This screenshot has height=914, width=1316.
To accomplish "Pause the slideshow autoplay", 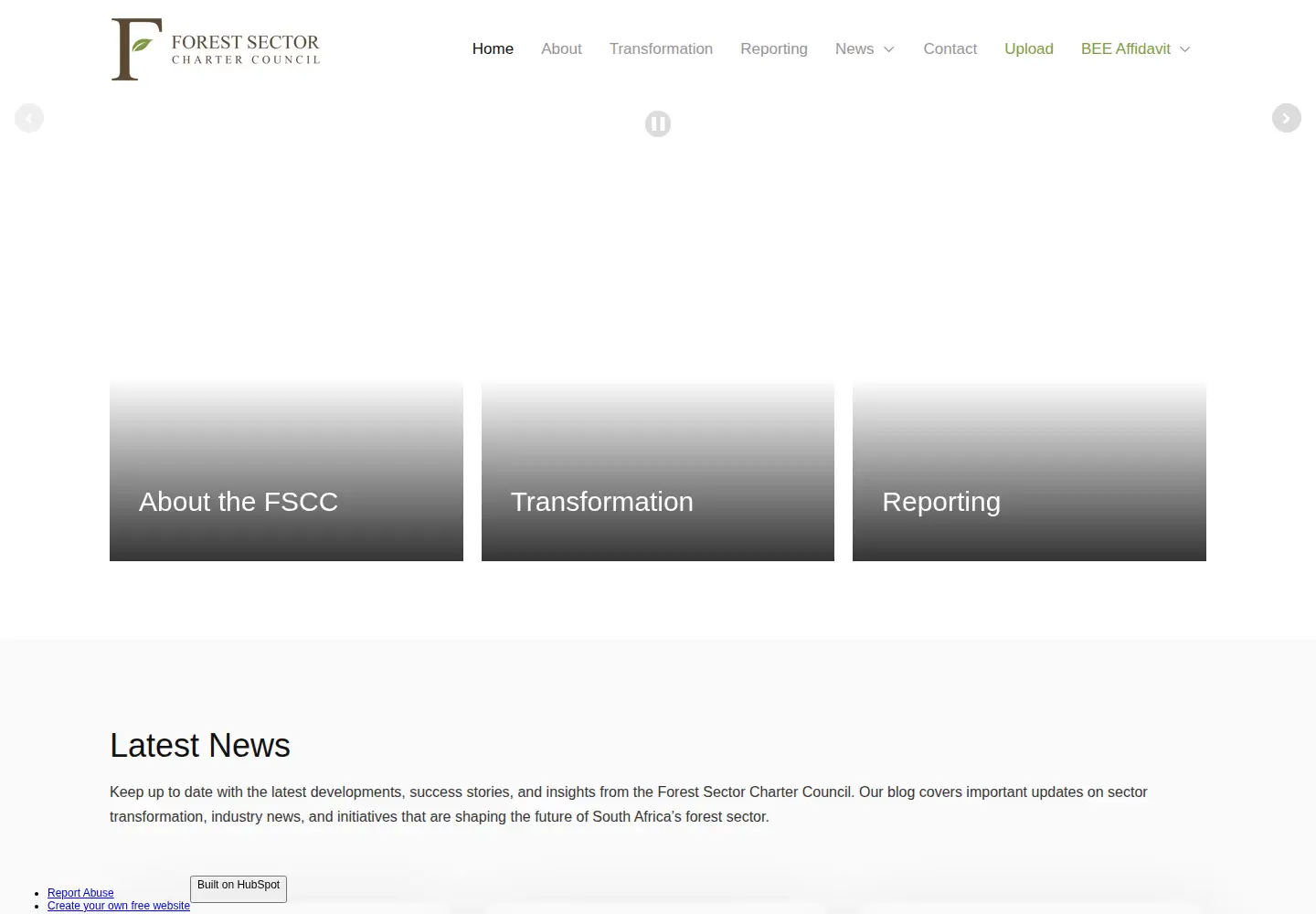I will (x=658, y=123).
